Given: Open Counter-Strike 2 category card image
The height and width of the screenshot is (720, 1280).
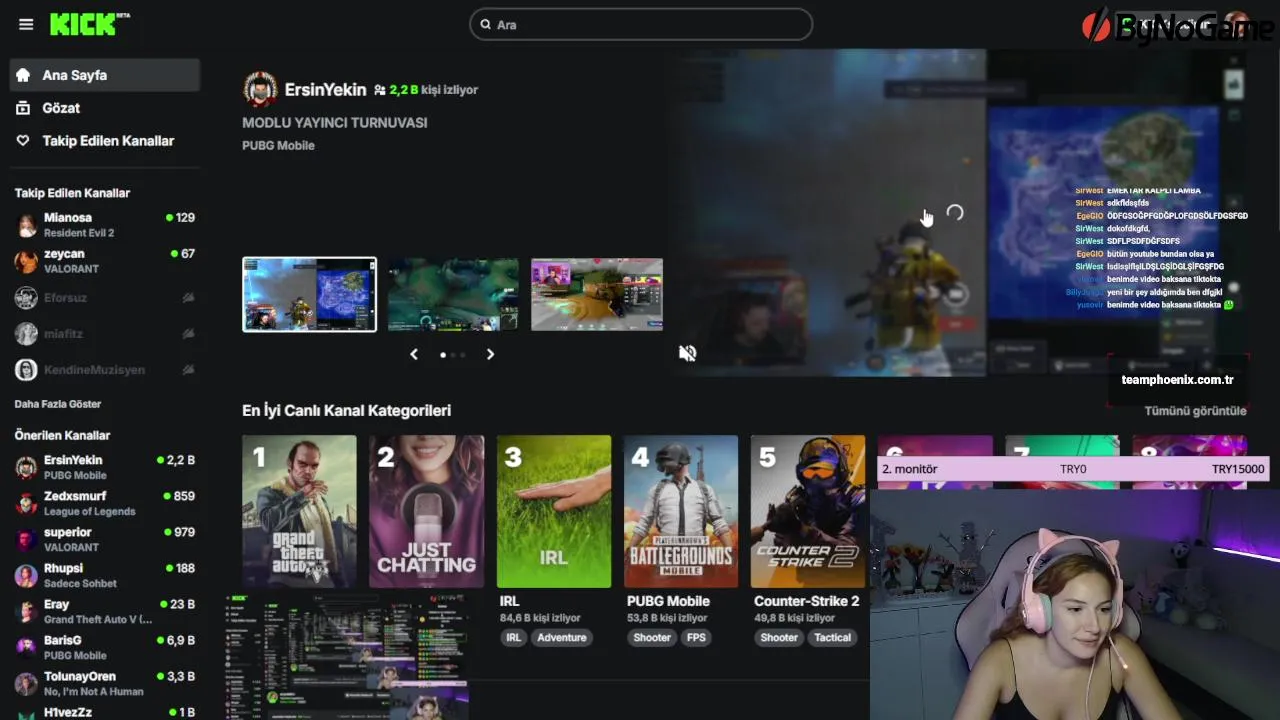Looking at the screenshot, I should coord(808,511).
